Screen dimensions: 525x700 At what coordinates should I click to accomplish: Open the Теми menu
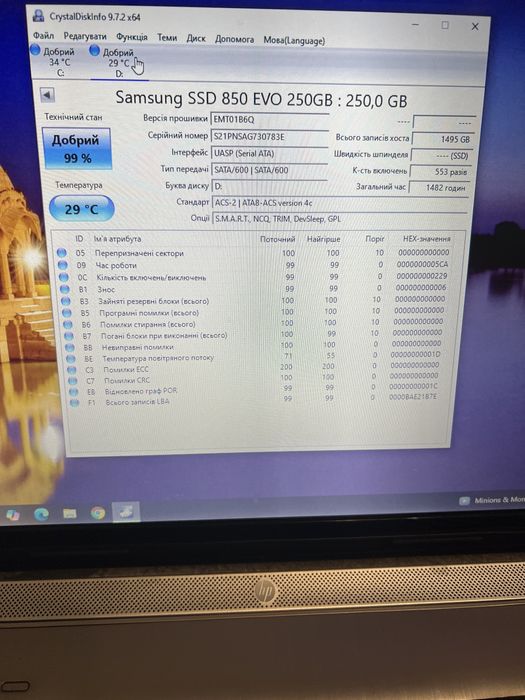(x=167, y=38)
